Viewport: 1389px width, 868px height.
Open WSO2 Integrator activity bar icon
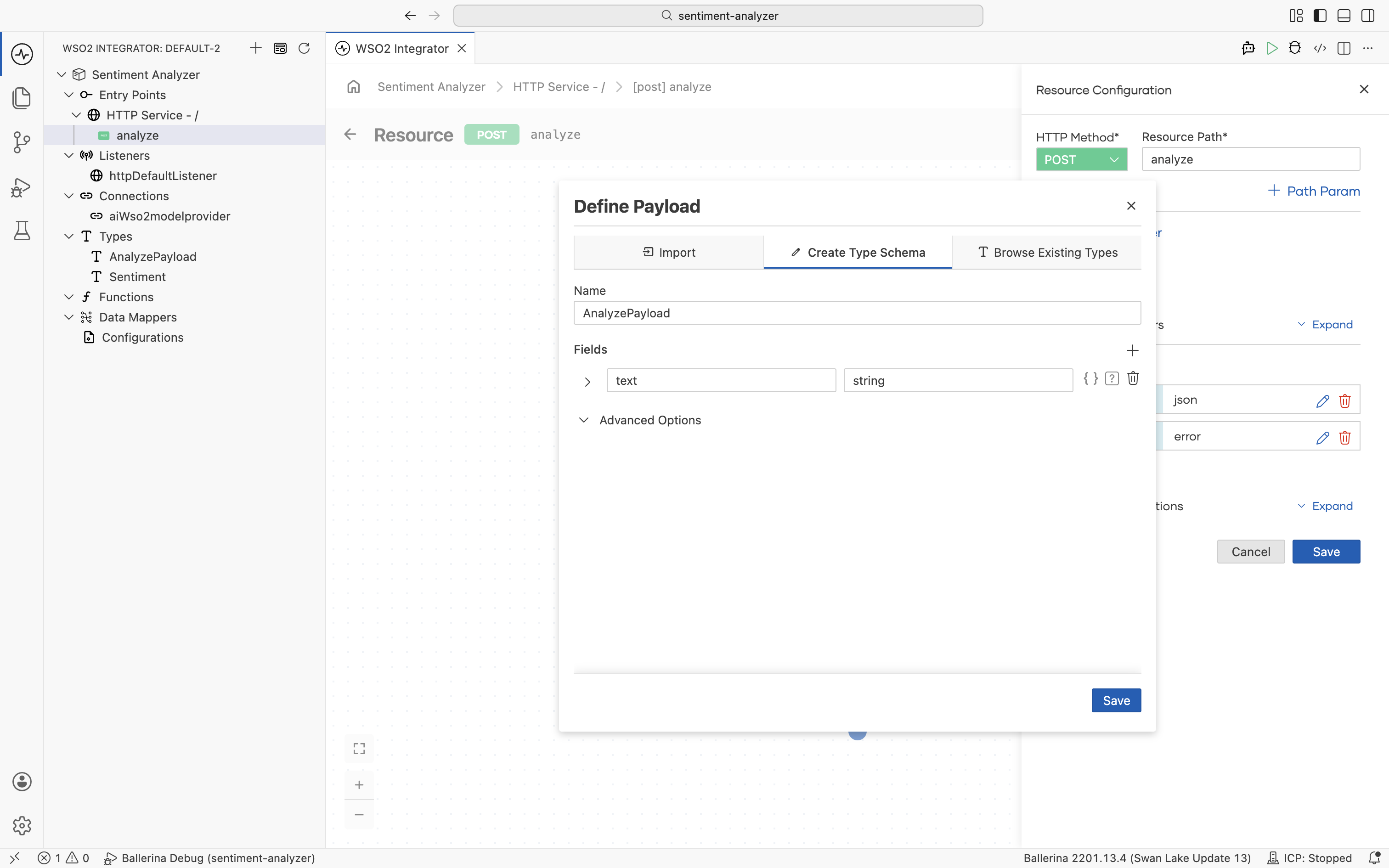pos(22,54)
